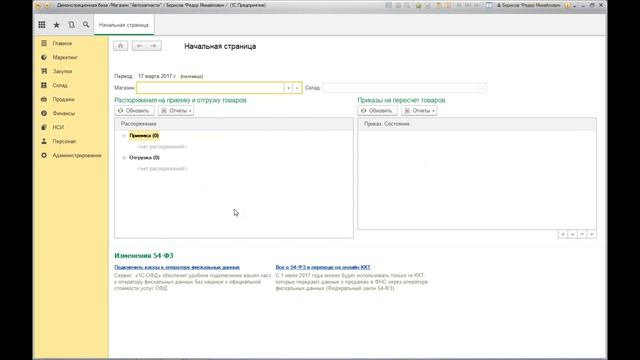Expand the Склад field dropdown arrow

tap(482, 88)
